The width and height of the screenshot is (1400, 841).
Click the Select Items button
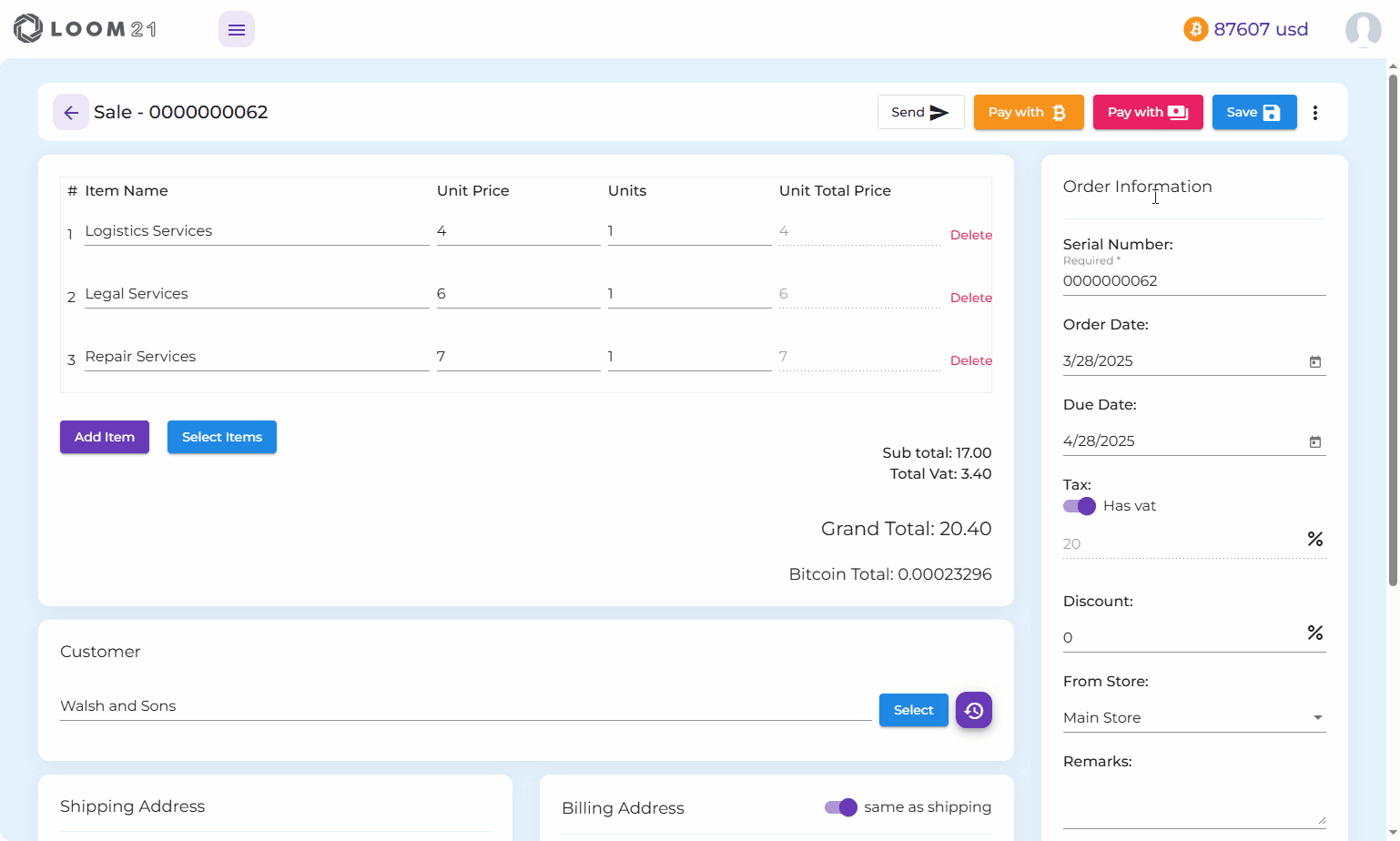pyautogui.click(x=222, y=437)
